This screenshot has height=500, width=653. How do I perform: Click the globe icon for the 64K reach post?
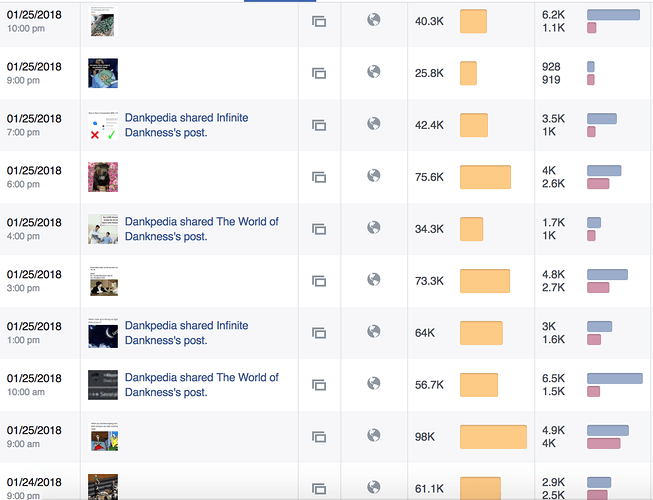tap(374, 331)
